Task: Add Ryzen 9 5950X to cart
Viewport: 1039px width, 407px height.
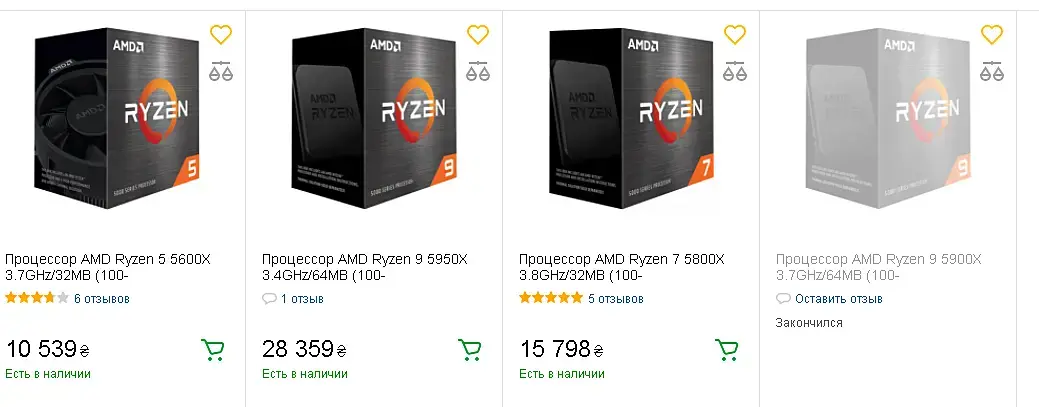Action: 469,350
